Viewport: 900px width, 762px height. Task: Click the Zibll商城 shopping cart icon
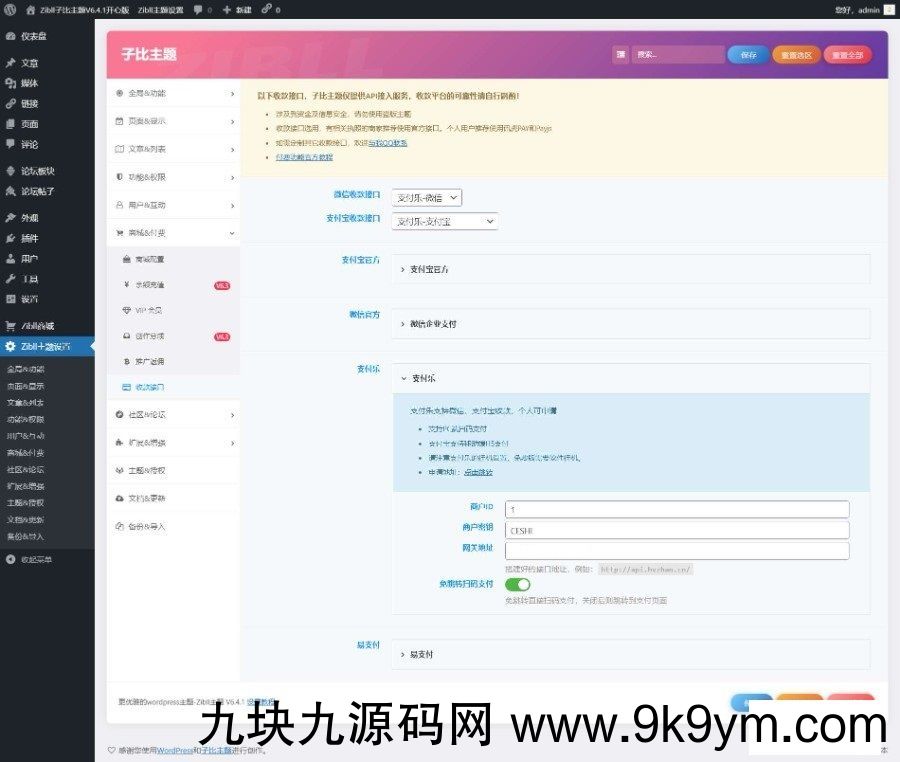click(10, 326)
